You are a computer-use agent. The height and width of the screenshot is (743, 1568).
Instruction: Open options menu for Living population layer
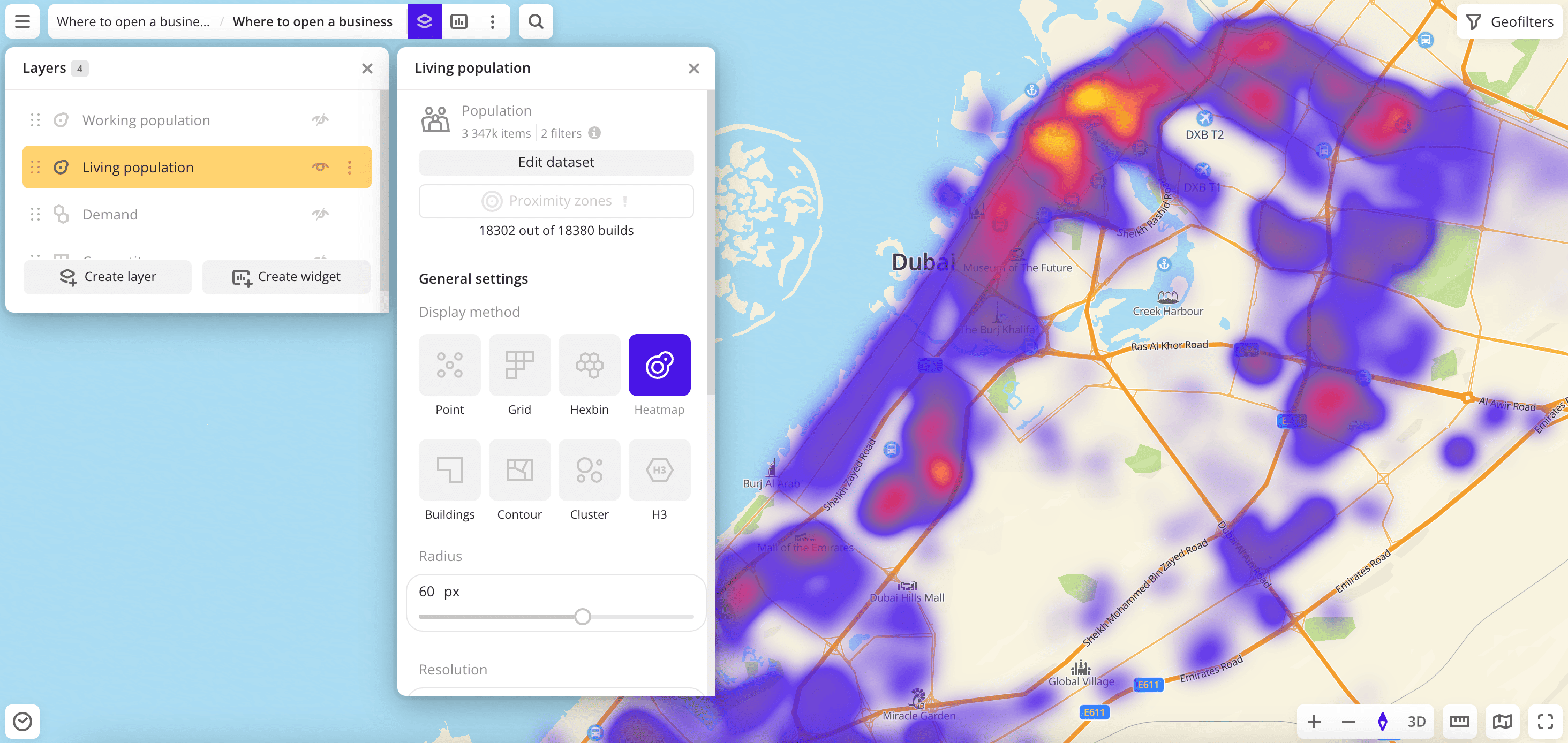(349, 166)
